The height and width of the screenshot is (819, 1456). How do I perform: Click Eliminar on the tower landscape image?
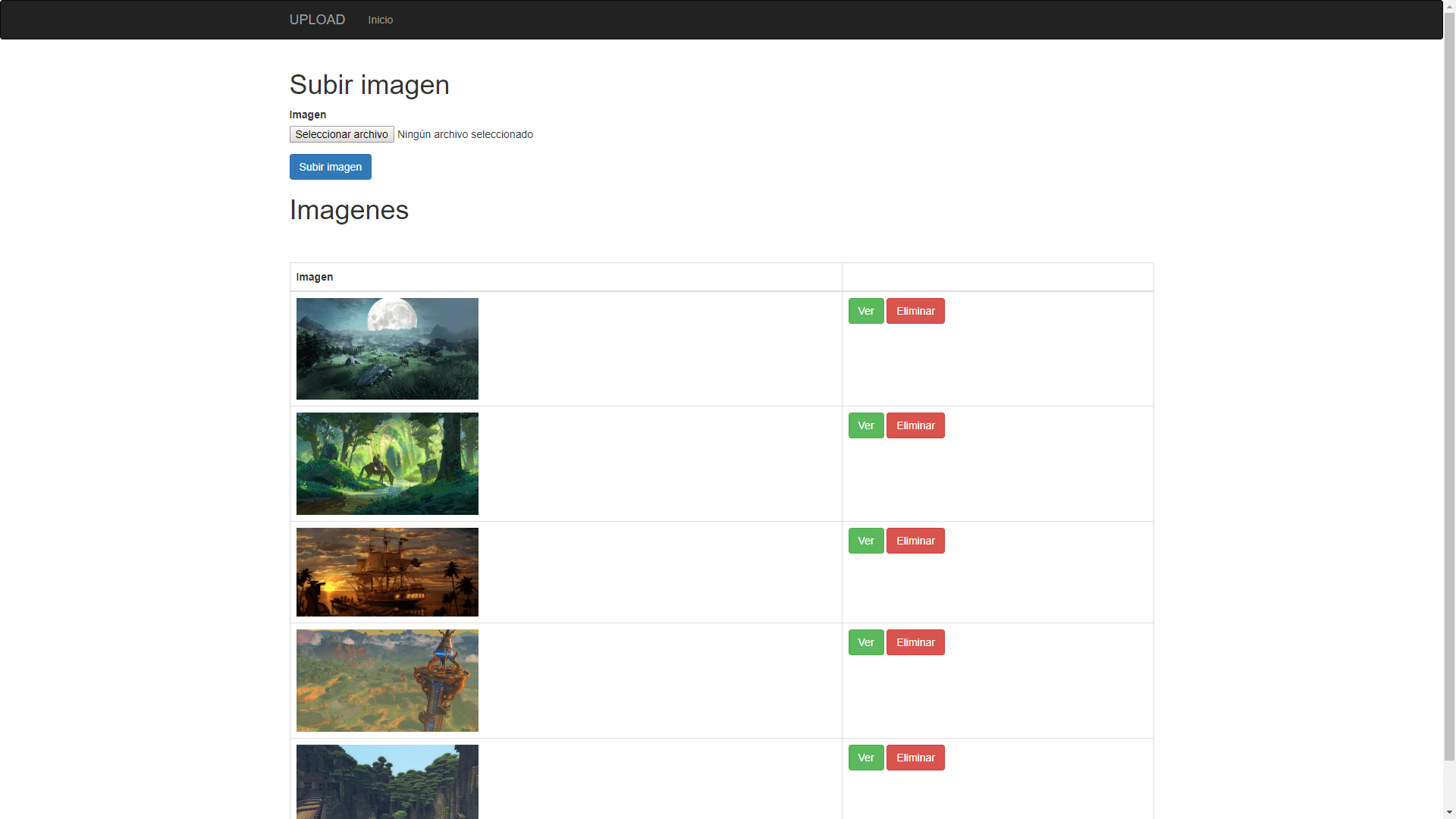(915, 642)
